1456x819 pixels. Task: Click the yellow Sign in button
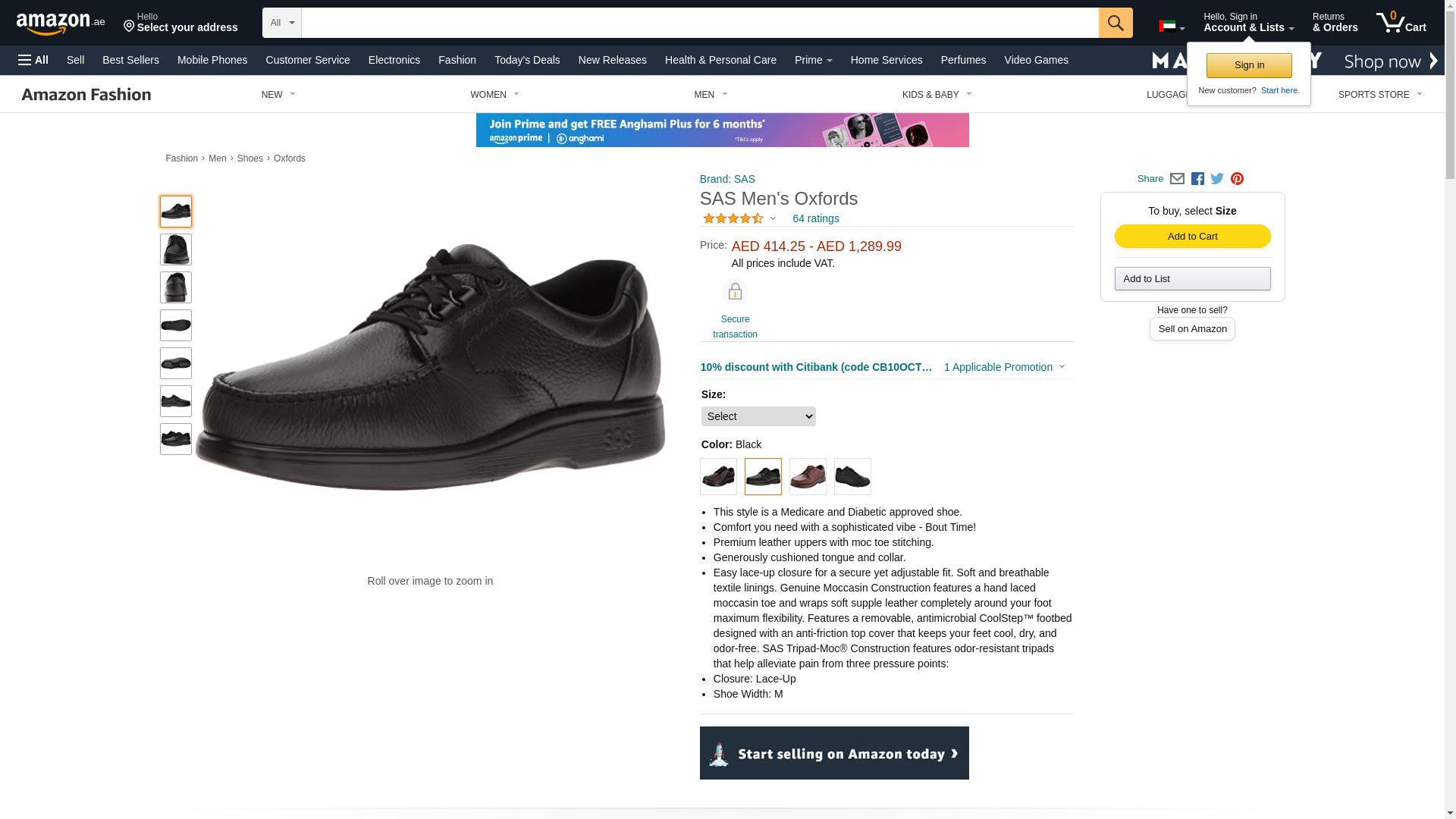click(x=1249, y=65)
